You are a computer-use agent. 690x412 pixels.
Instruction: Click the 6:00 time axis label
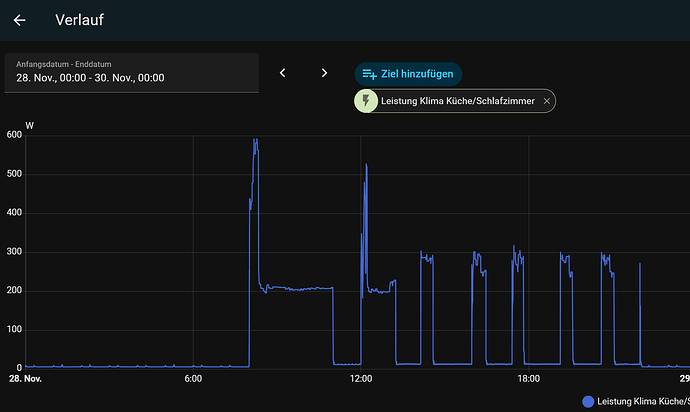[193, 379]
